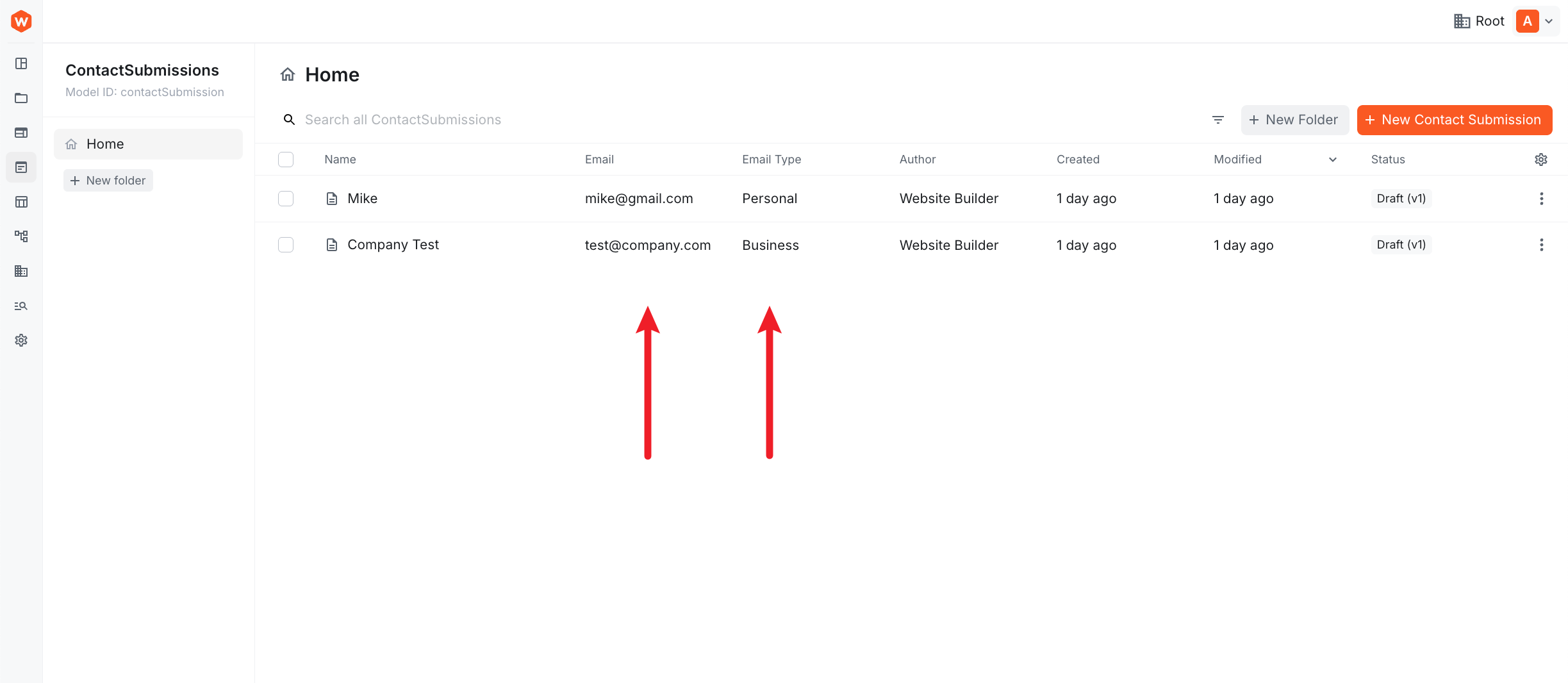1568x683 pixels.
Task: Click the New Contact Submission button
Action: point(1454,120)
